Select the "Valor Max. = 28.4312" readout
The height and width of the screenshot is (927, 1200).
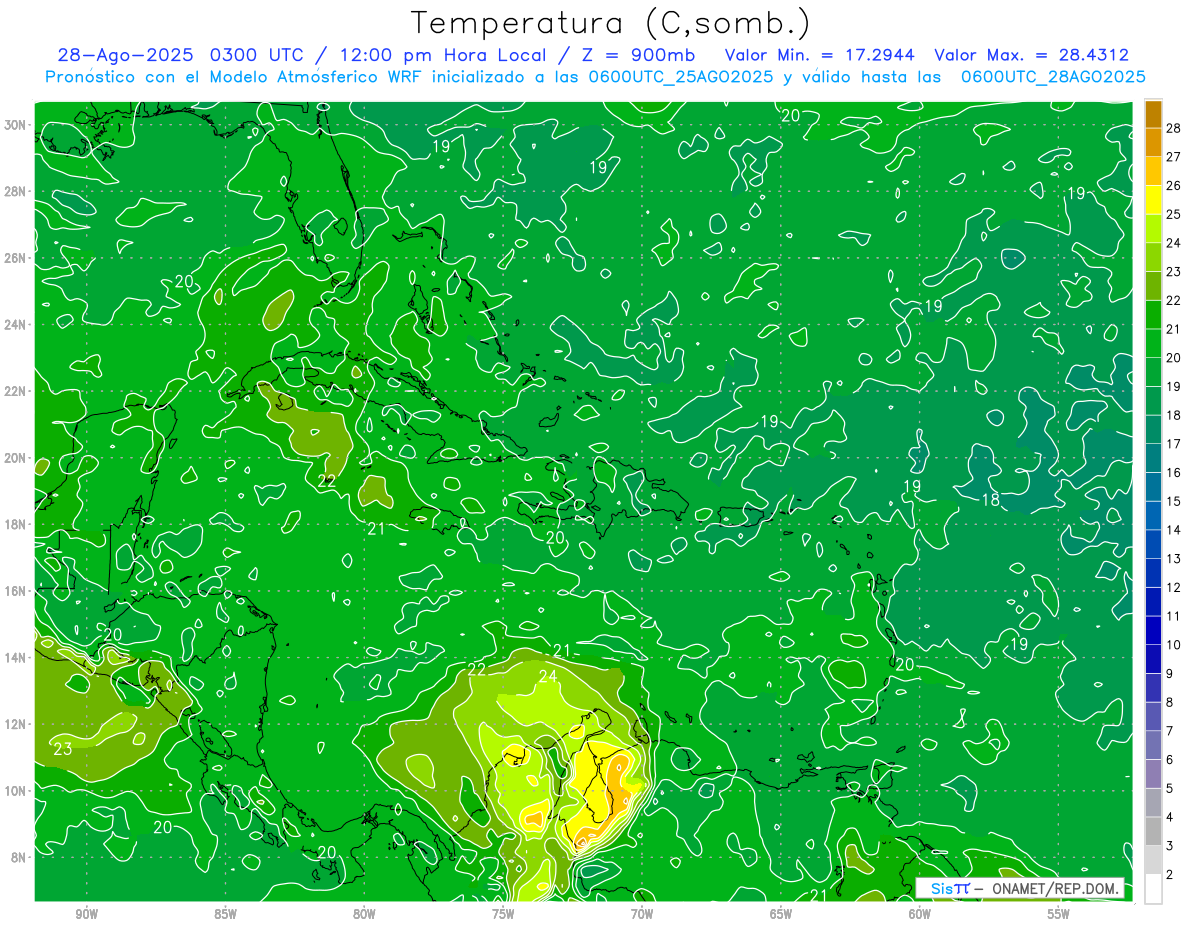pyautogui.click(x=1031, y=55)
